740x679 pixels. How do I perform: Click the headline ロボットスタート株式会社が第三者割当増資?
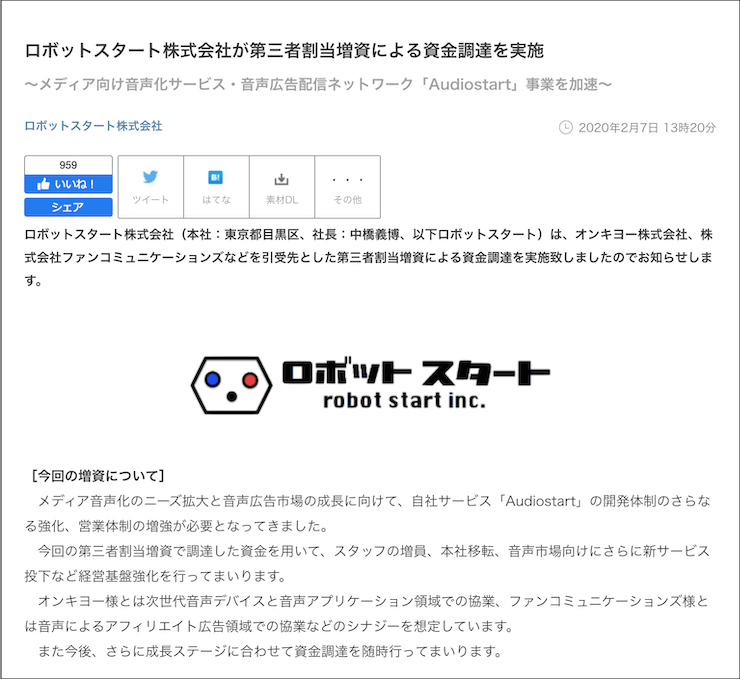tap(284, 50)
